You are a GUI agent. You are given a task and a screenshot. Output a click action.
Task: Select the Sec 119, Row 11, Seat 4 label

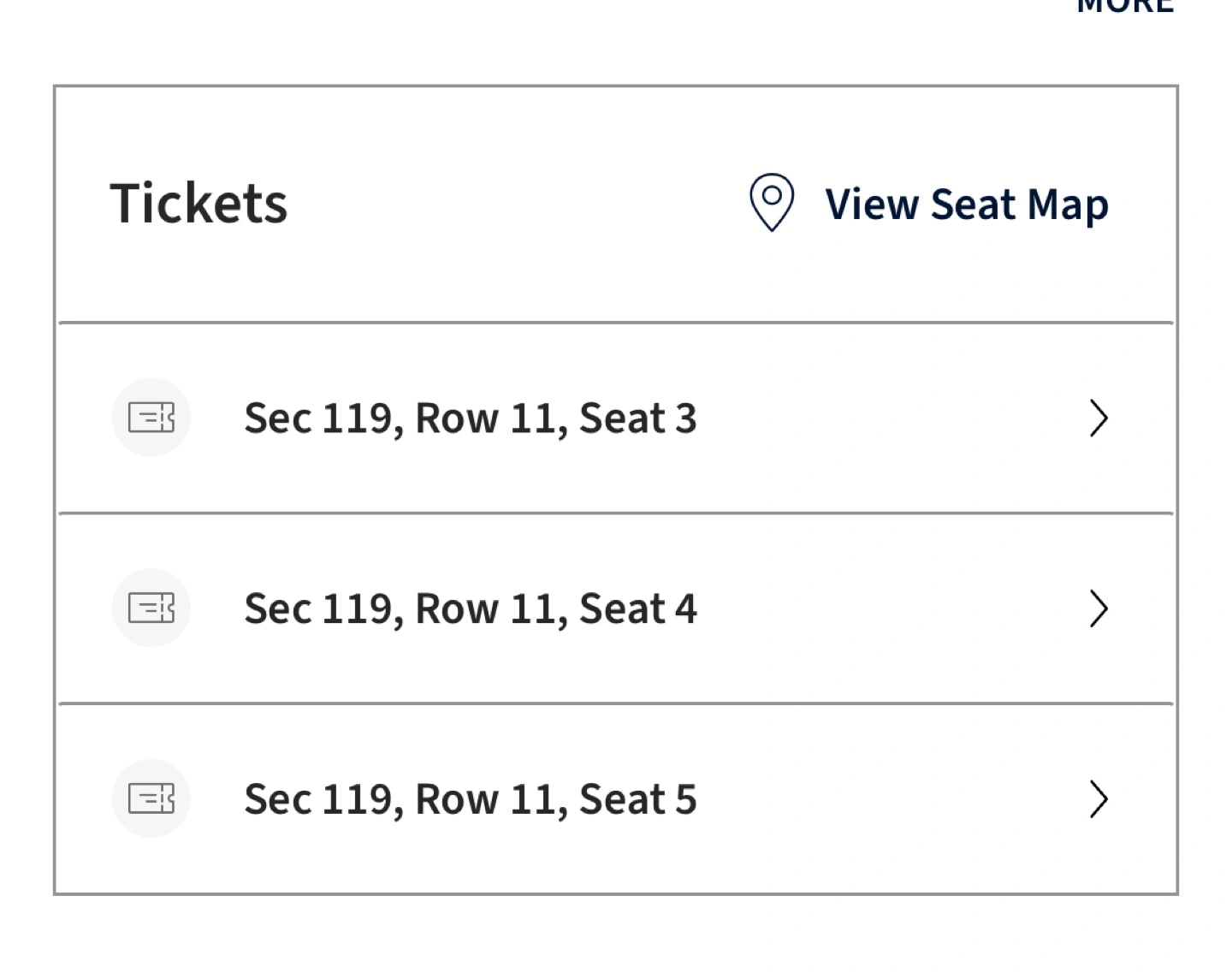[x=470, y=609]
